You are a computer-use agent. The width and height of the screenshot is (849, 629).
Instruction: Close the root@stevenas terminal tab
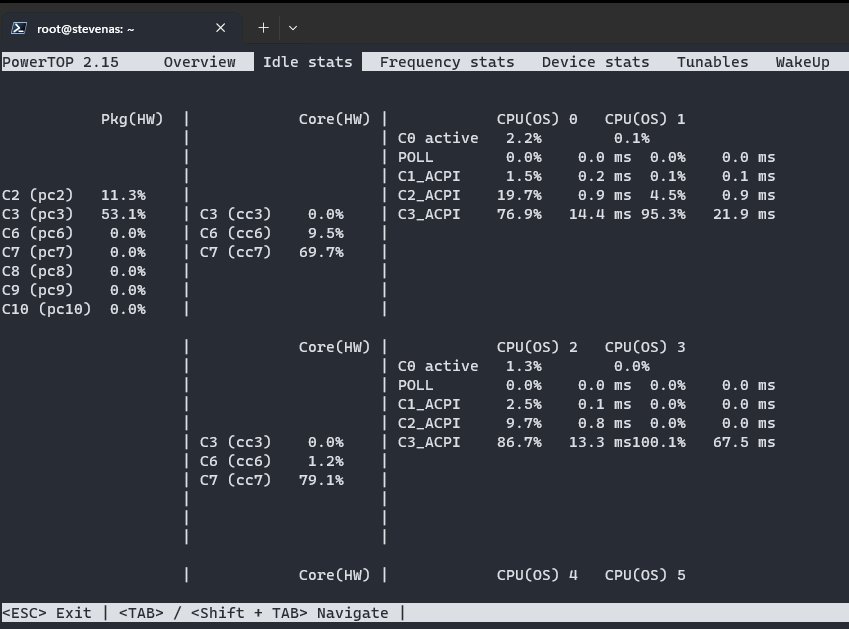point(220,28)
